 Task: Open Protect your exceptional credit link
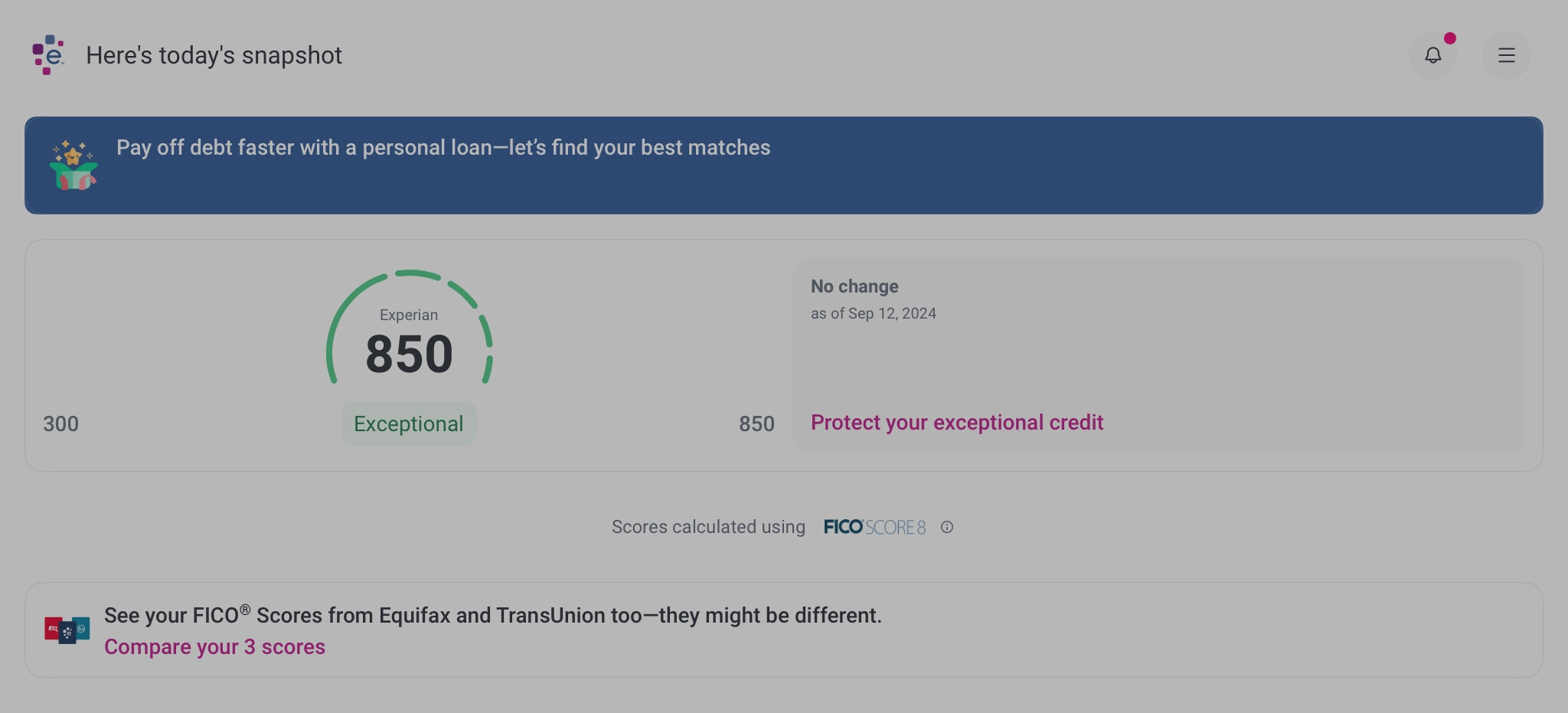coord(957,423)
